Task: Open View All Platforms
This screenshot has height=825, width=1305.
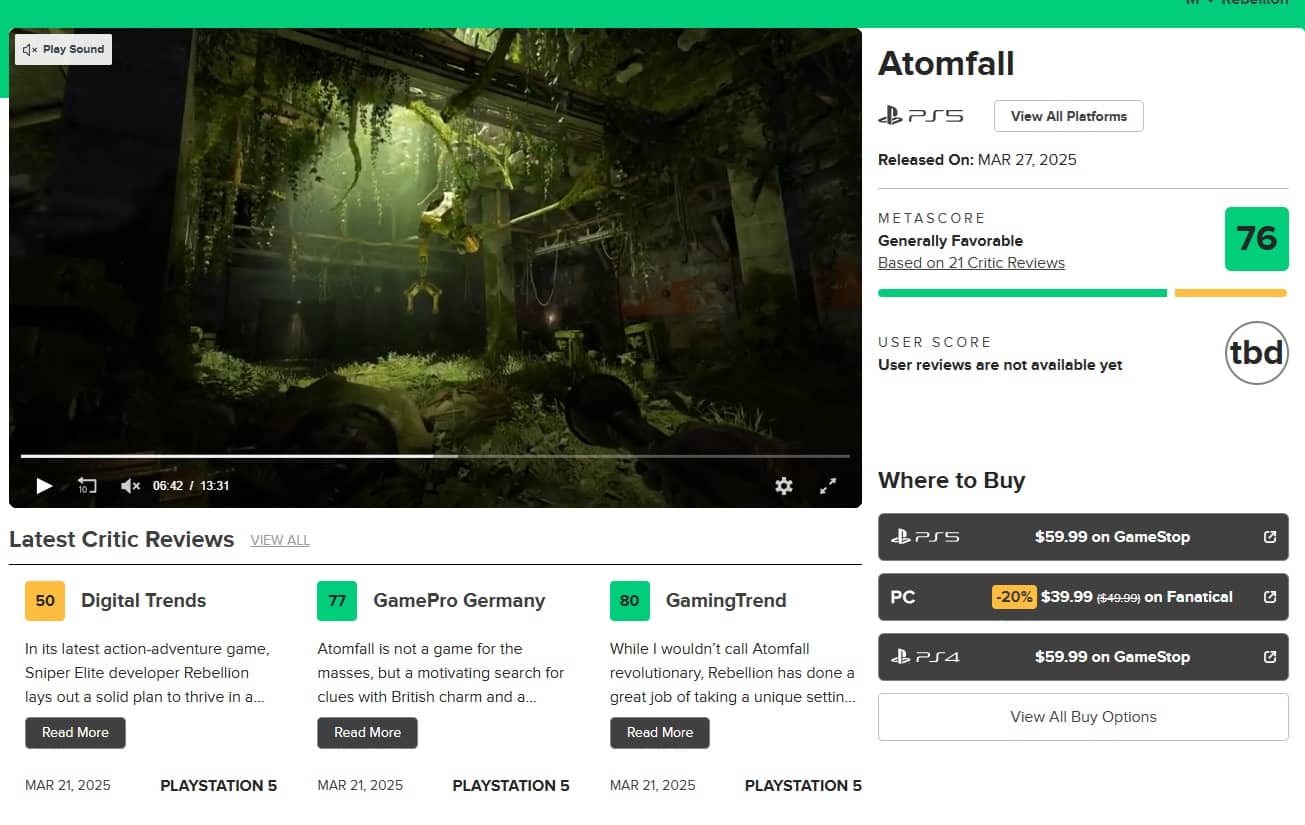Action: point(1068,116)
